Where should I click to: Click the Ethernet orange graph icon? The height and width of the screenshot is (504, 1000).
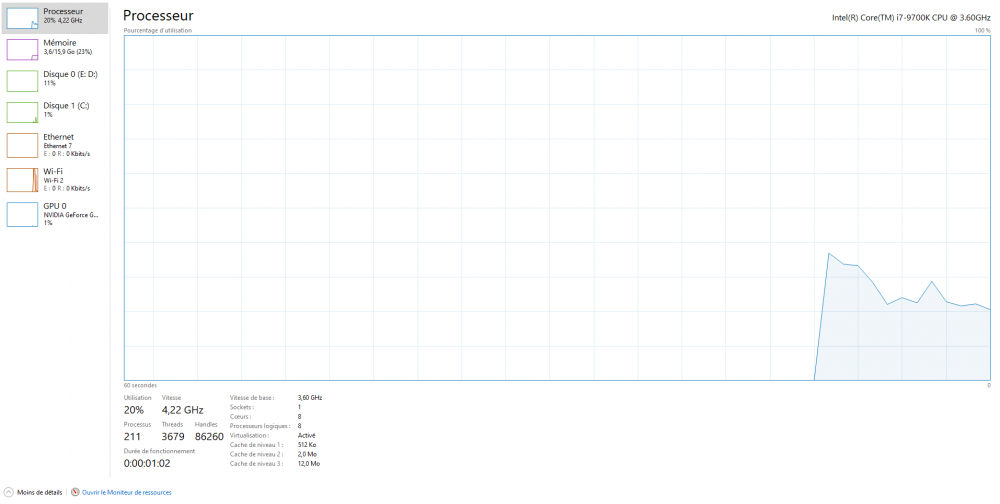click(x=22, y=145)
